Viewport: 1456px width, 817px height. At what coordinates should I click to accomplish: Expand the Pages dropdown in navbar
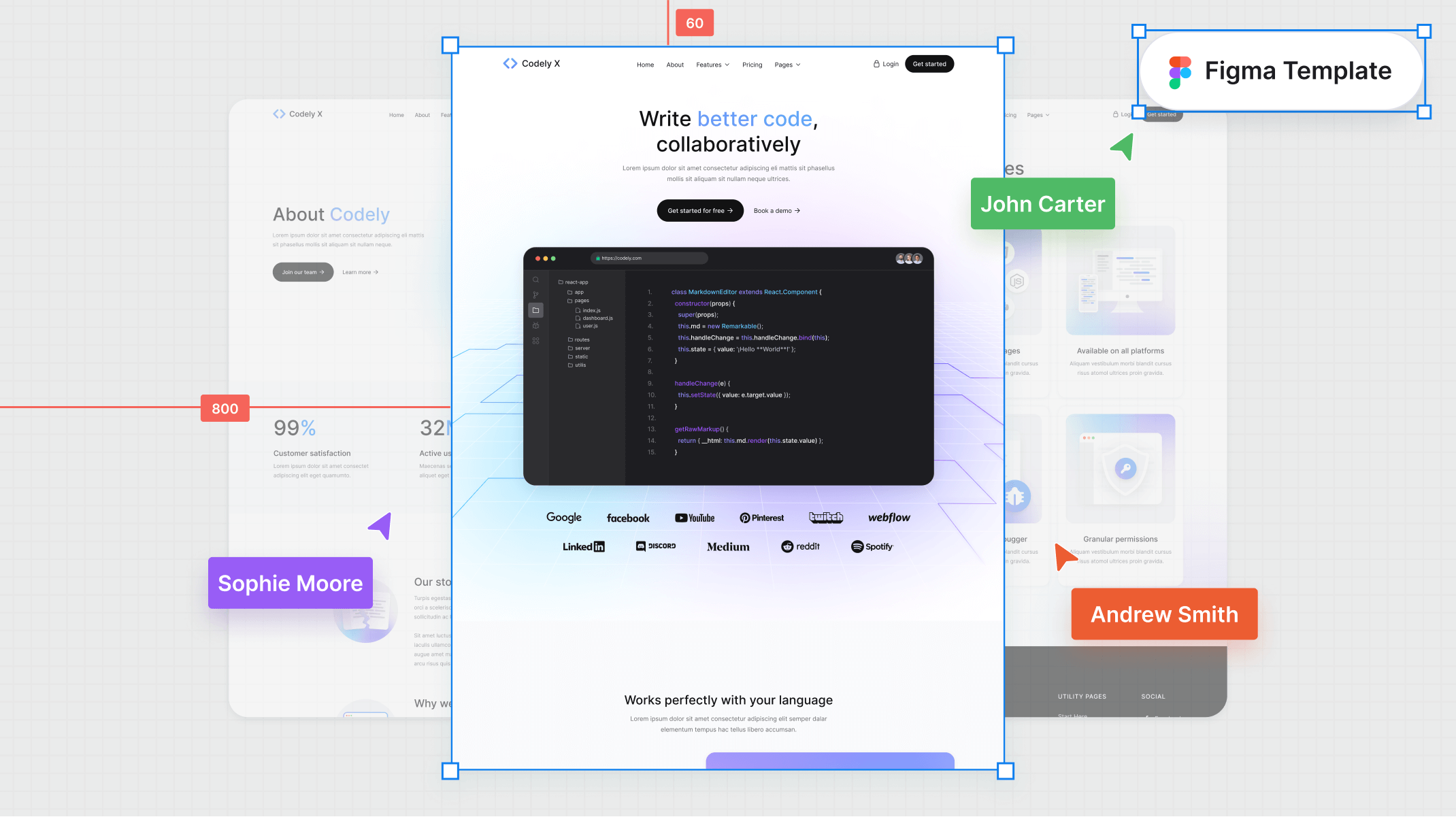click(788, 64)
